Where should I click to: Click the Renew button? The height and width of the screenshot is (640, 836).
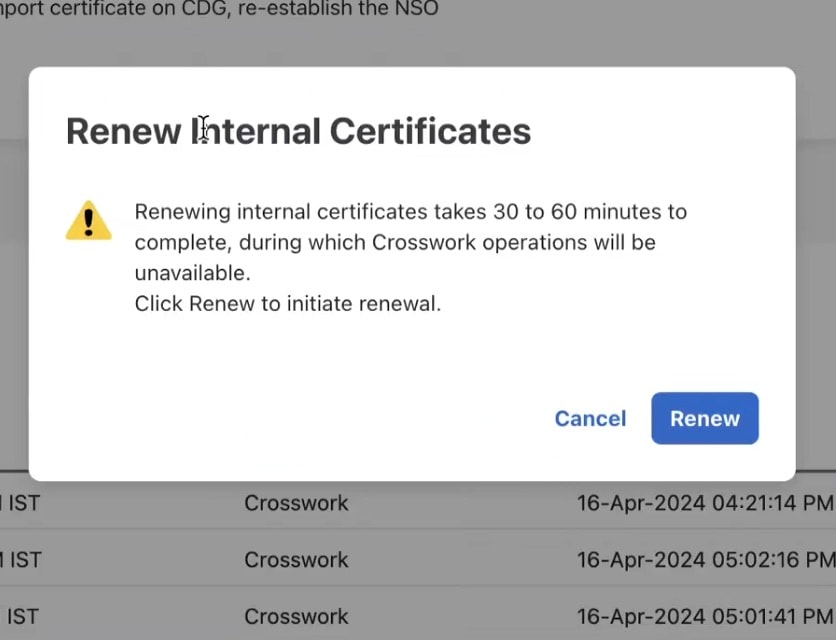coord(705,419)
